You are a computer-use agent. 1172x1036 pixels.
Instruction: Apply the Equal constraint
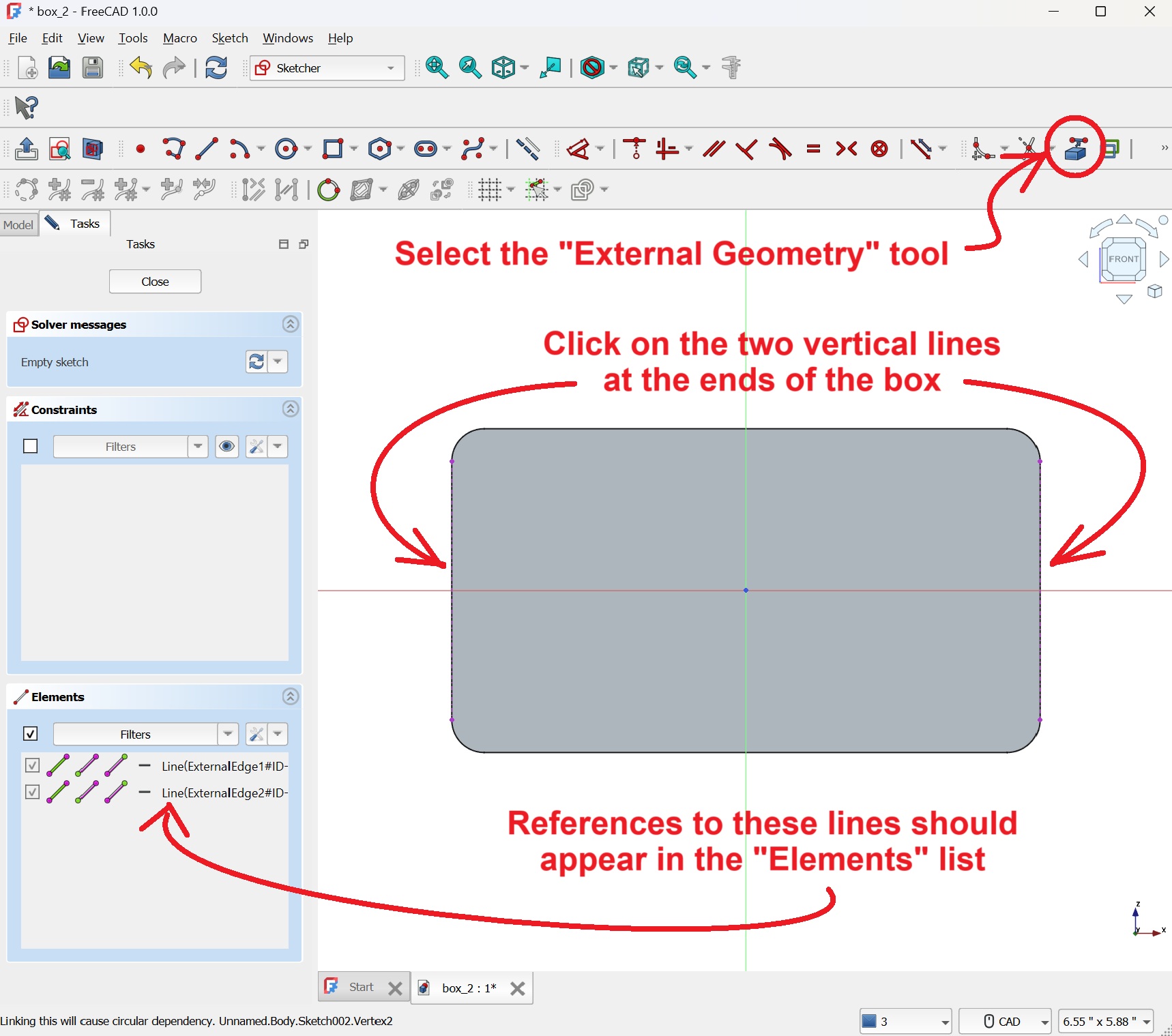(x=812, y=149)
